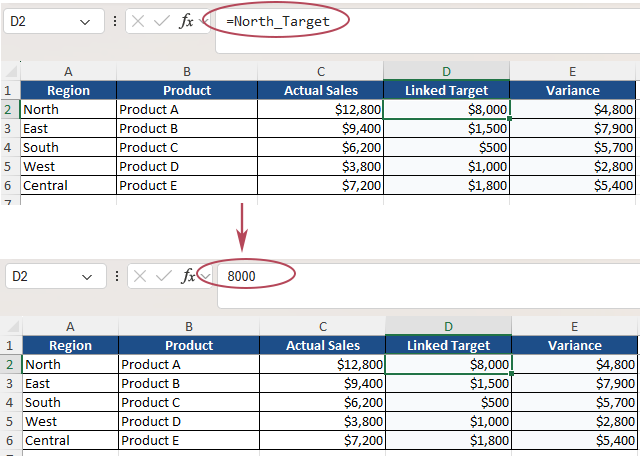Click fill handle of D2 in top sheet
640x456 pixels.
tap(509, 118)
